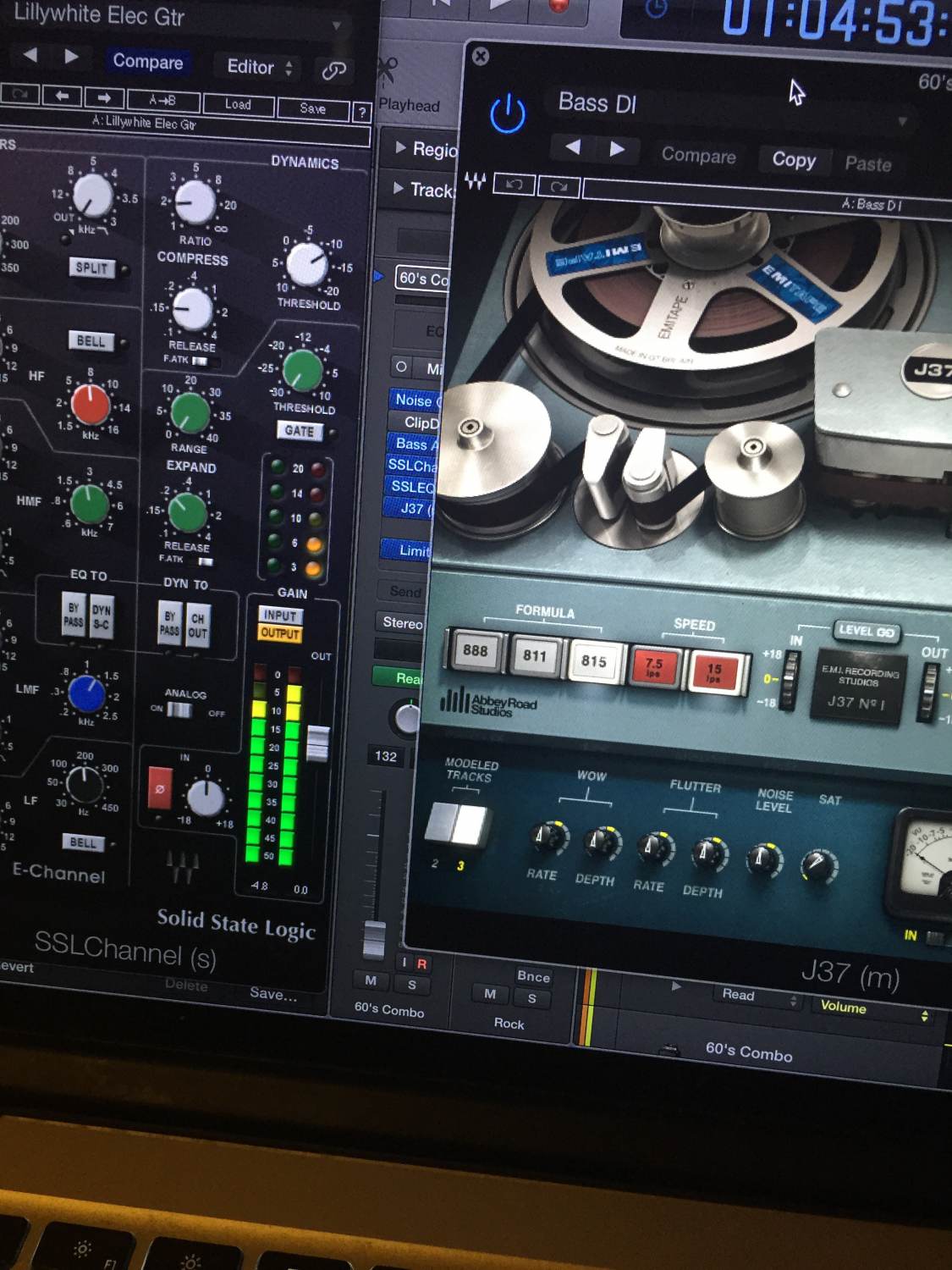The width and height of the screenshot is (952, 1270).
Task: Toggle the SPLIT filter button
Action: point(91,268)
